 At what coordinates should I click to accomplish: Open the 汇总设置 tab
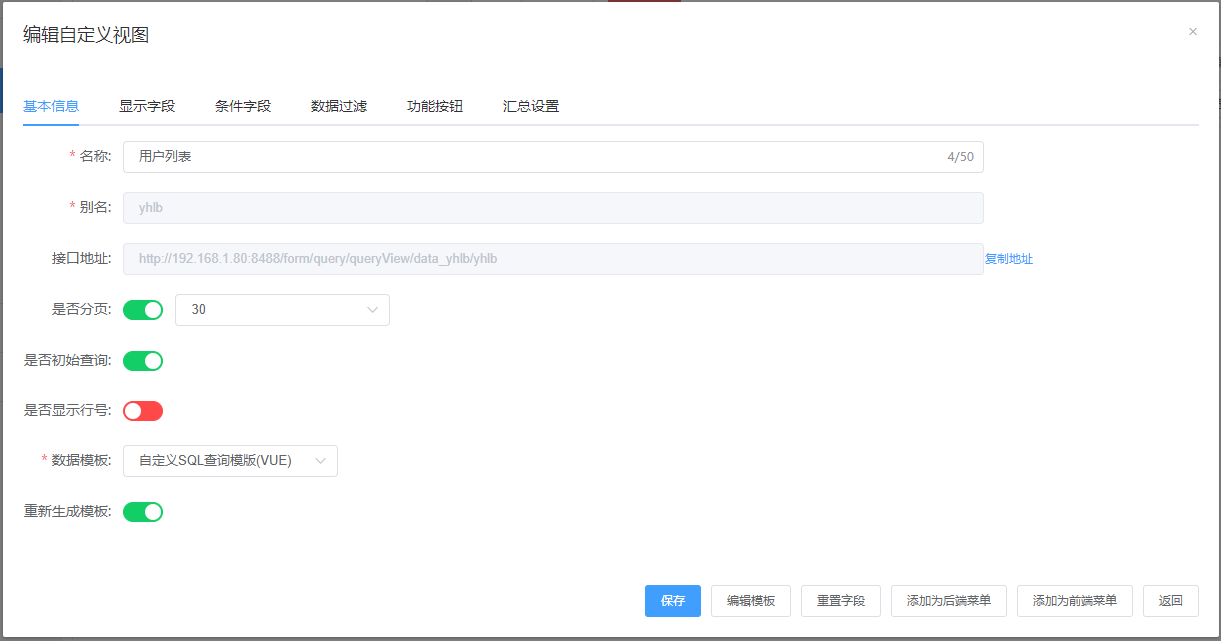tap(531, 106)
